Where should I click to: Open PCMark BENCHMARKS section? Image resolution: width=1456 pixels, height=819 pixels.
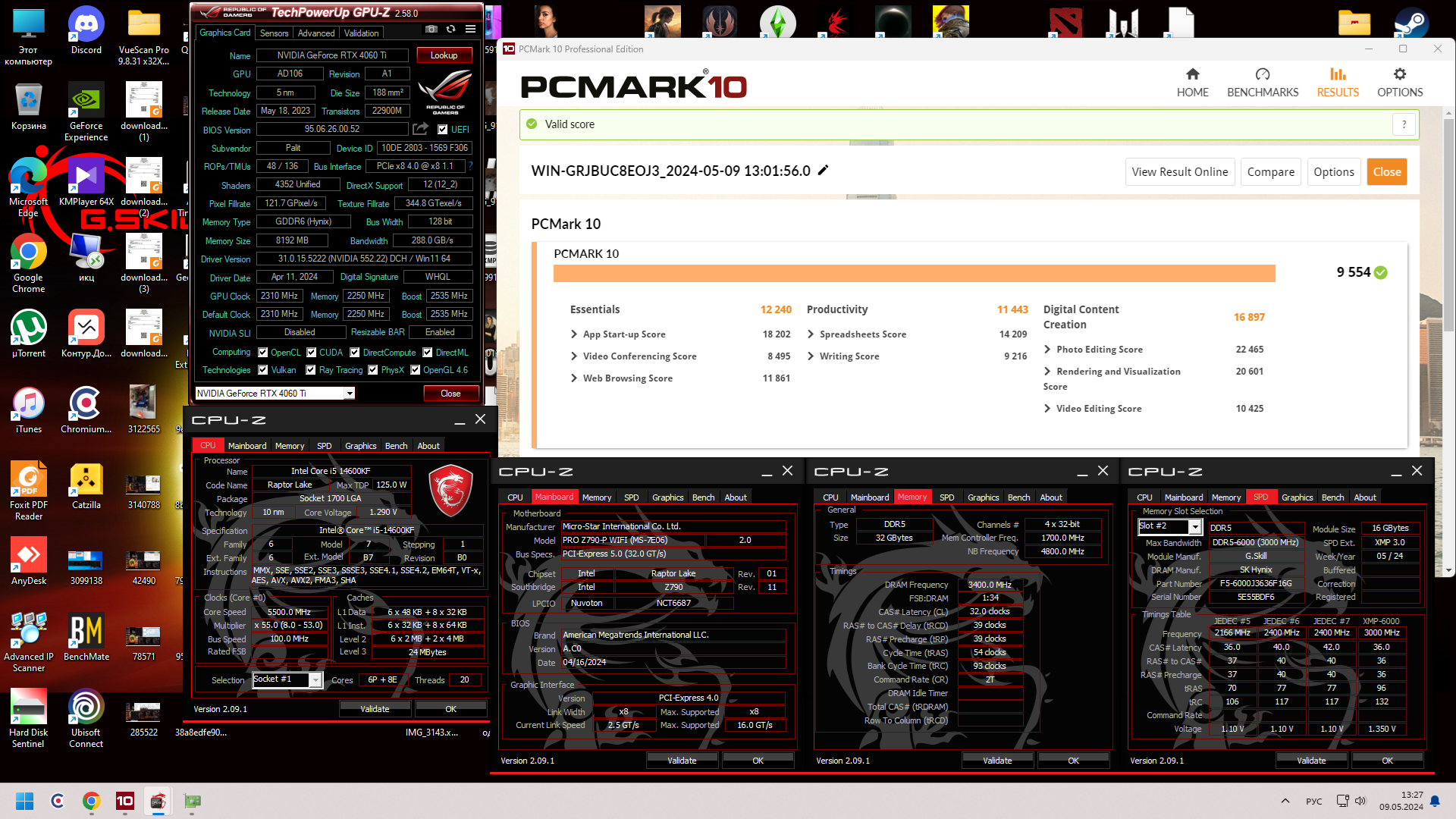tap(1263, 83)
